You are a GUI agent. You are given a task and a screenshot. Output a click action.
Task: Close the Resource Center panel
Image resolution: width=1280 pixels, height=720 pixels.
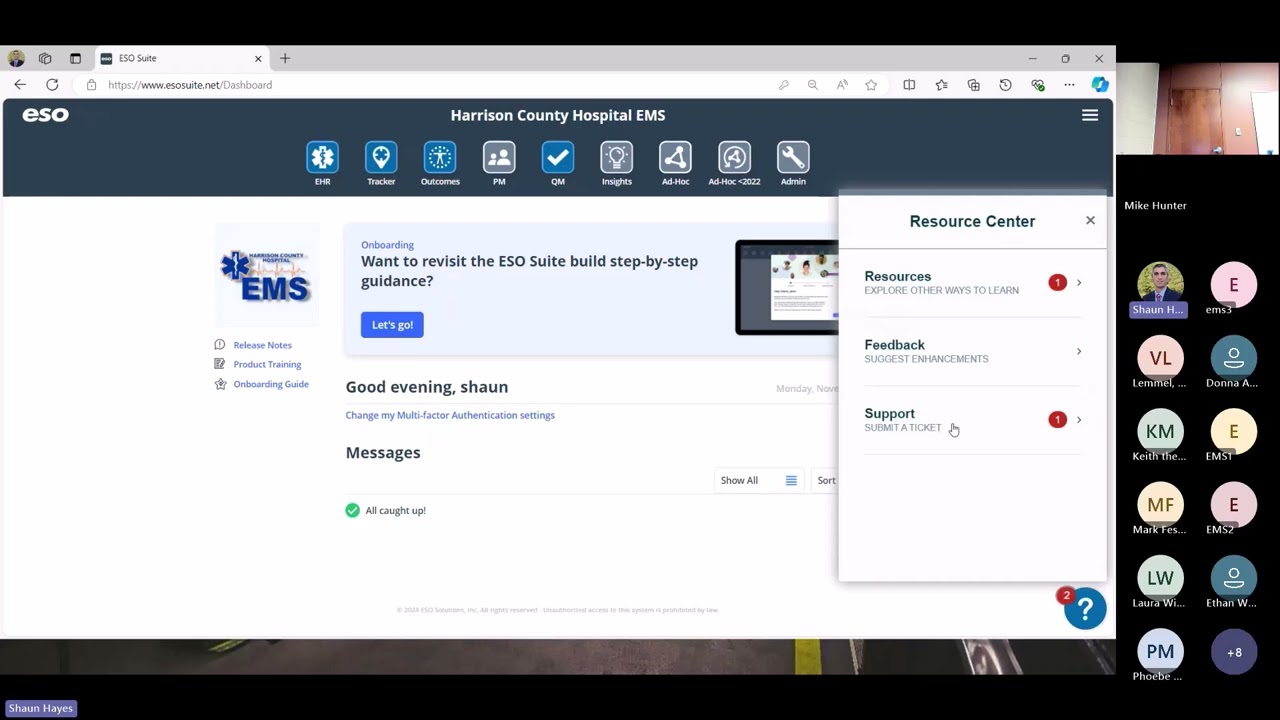click(1090, 220)
